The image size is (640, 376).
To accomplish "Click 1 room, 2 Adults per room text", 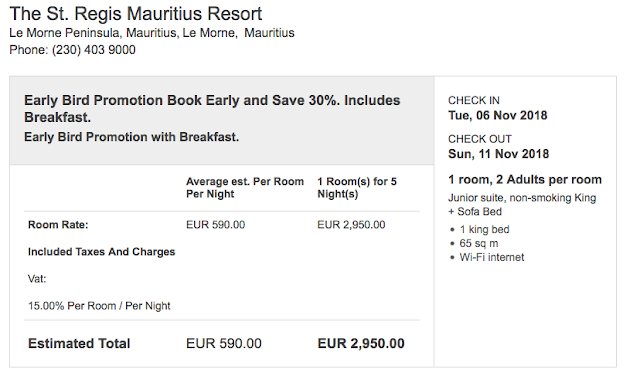I will 525,180.
